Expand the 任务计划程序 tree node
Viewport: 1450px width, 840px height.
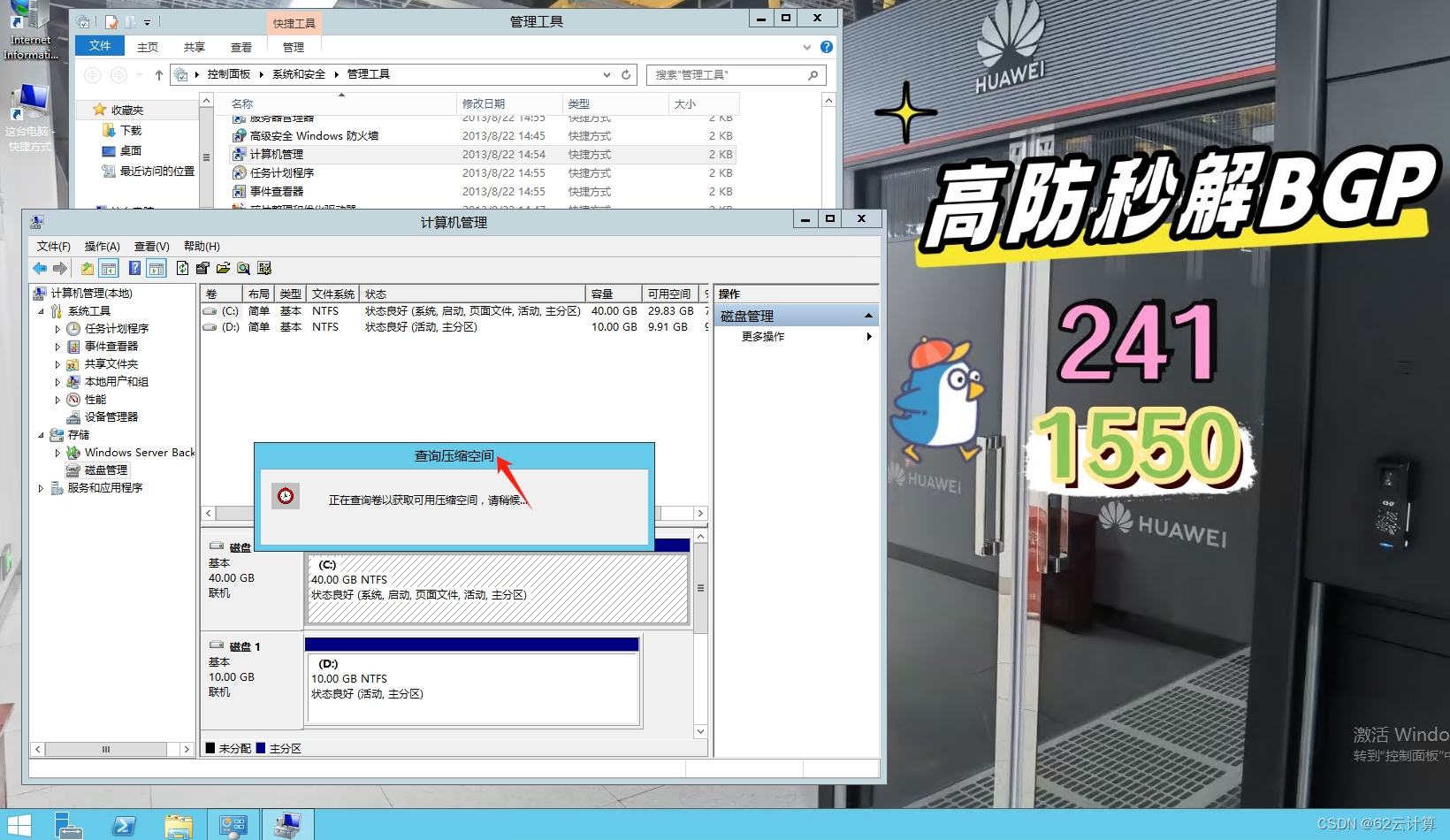point(57,329)
